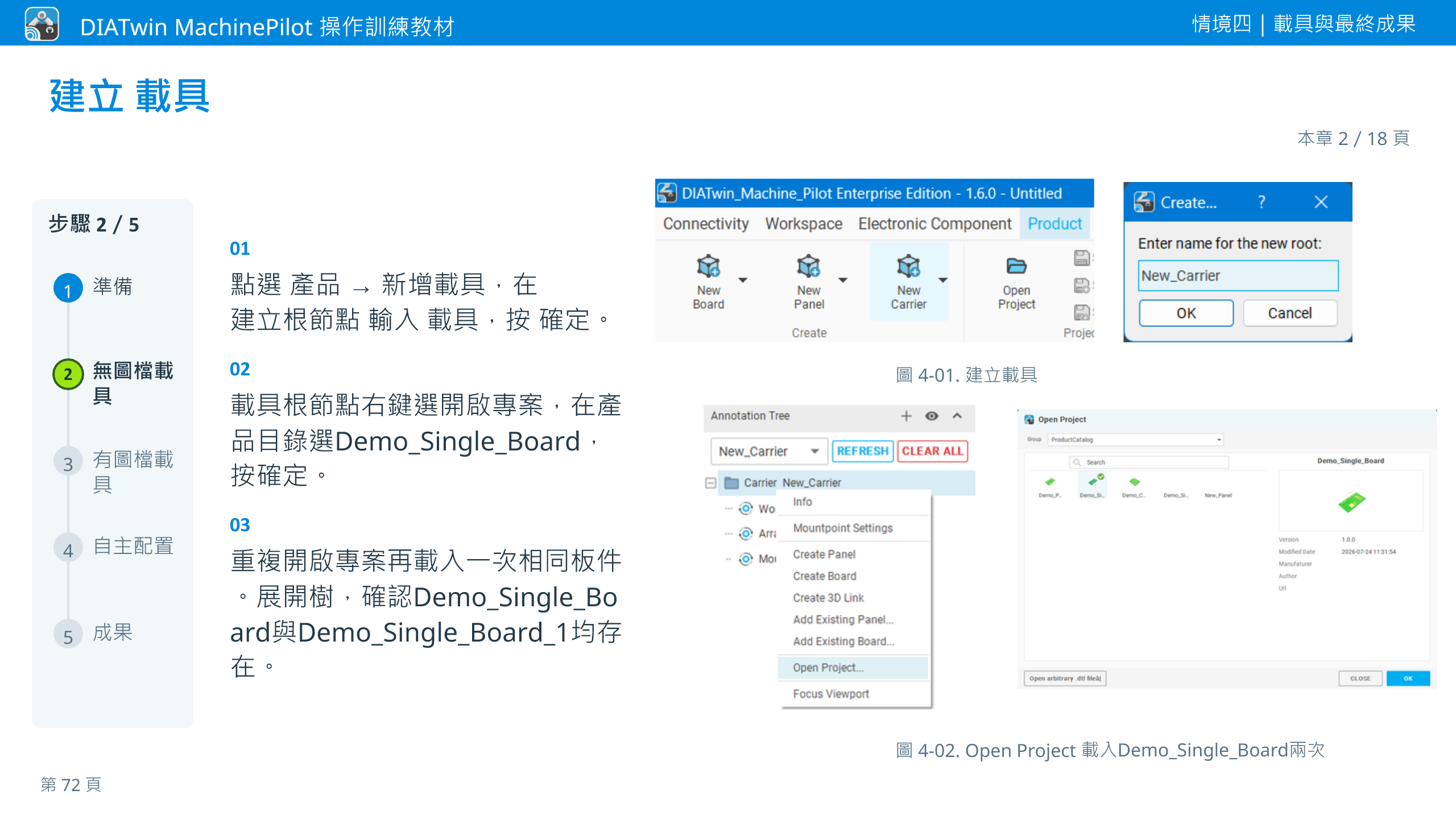Choose Focus Viewport from the context menu
Viewport: 1456px width, 819px height.
[854, 693]
